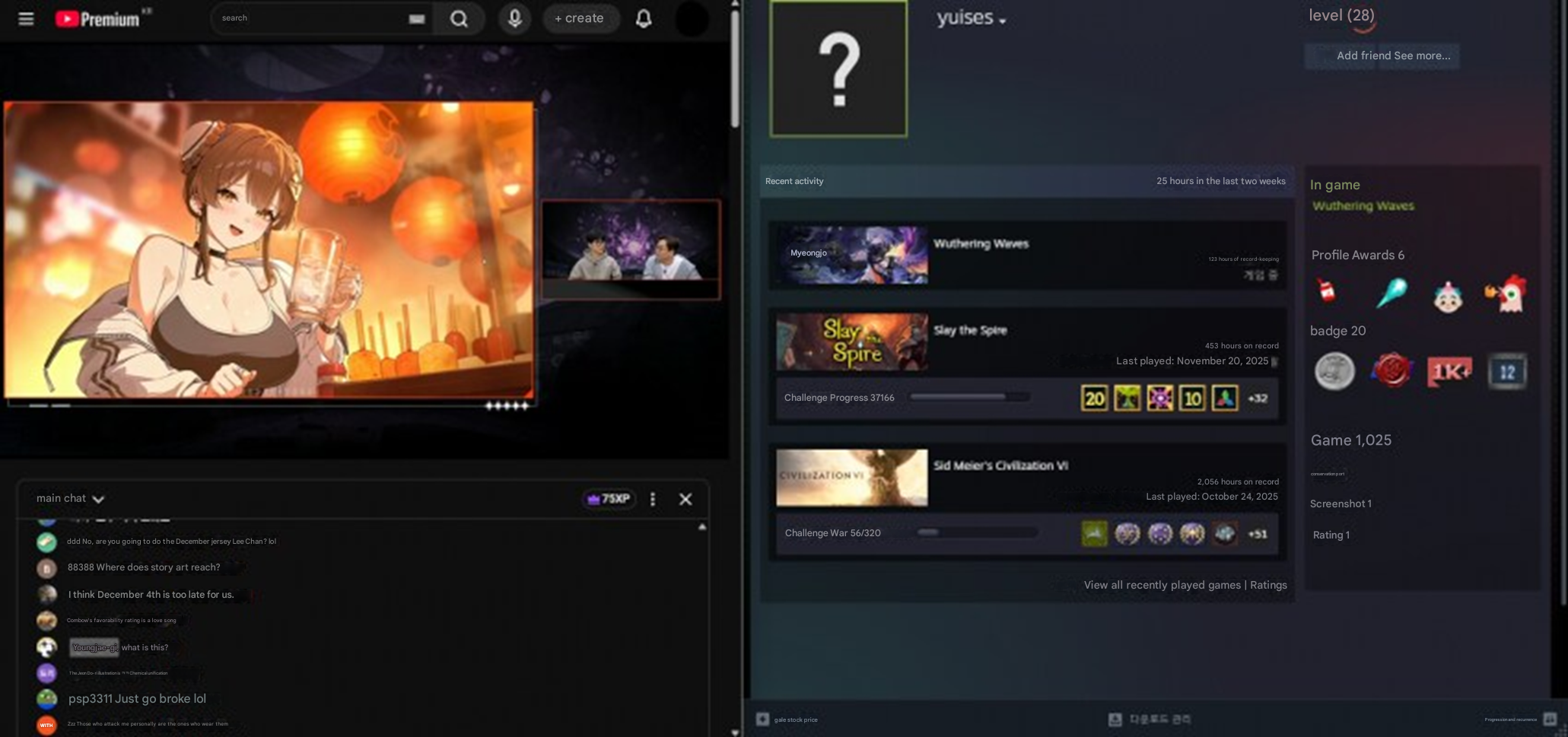Click the create button

coord(580,18)
